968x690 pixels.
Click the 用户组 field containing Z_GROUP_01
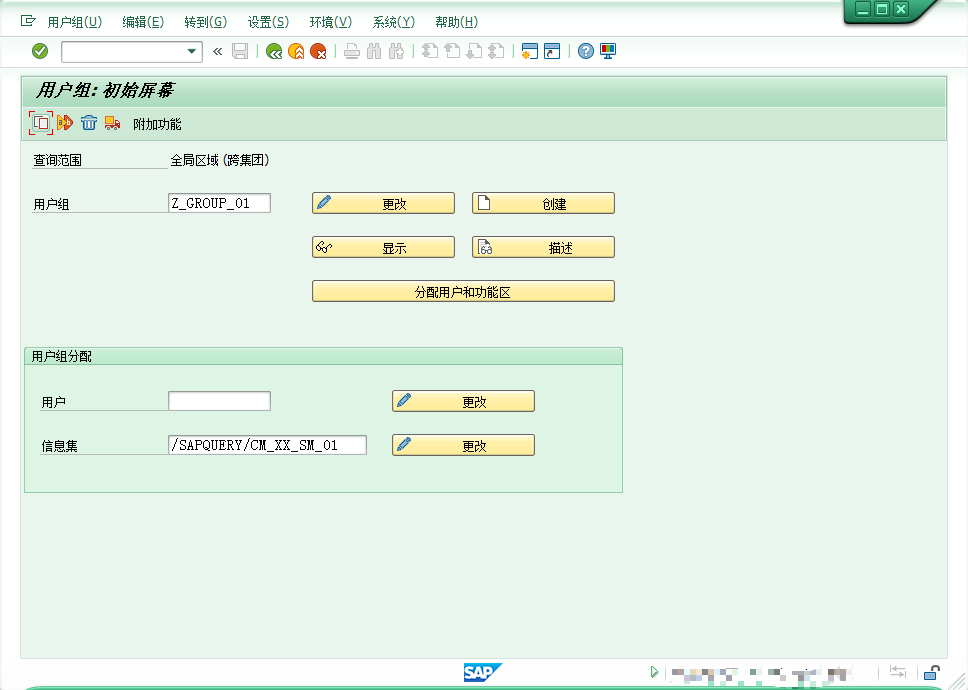pyautogui.click(x=219, y=203)
